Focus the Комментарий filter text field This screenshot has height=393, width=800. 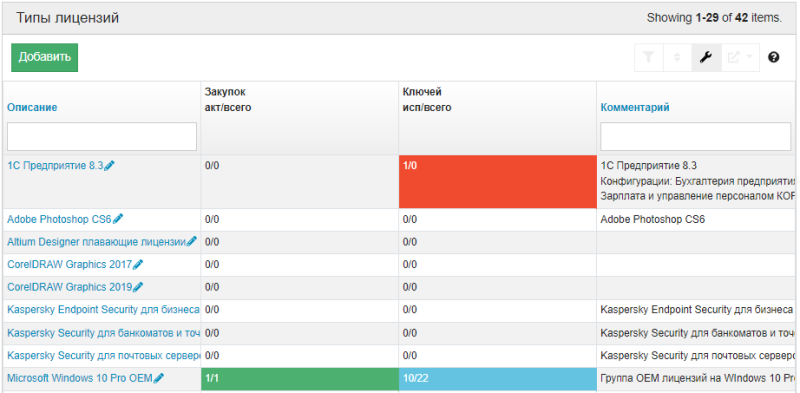[695, 136]
